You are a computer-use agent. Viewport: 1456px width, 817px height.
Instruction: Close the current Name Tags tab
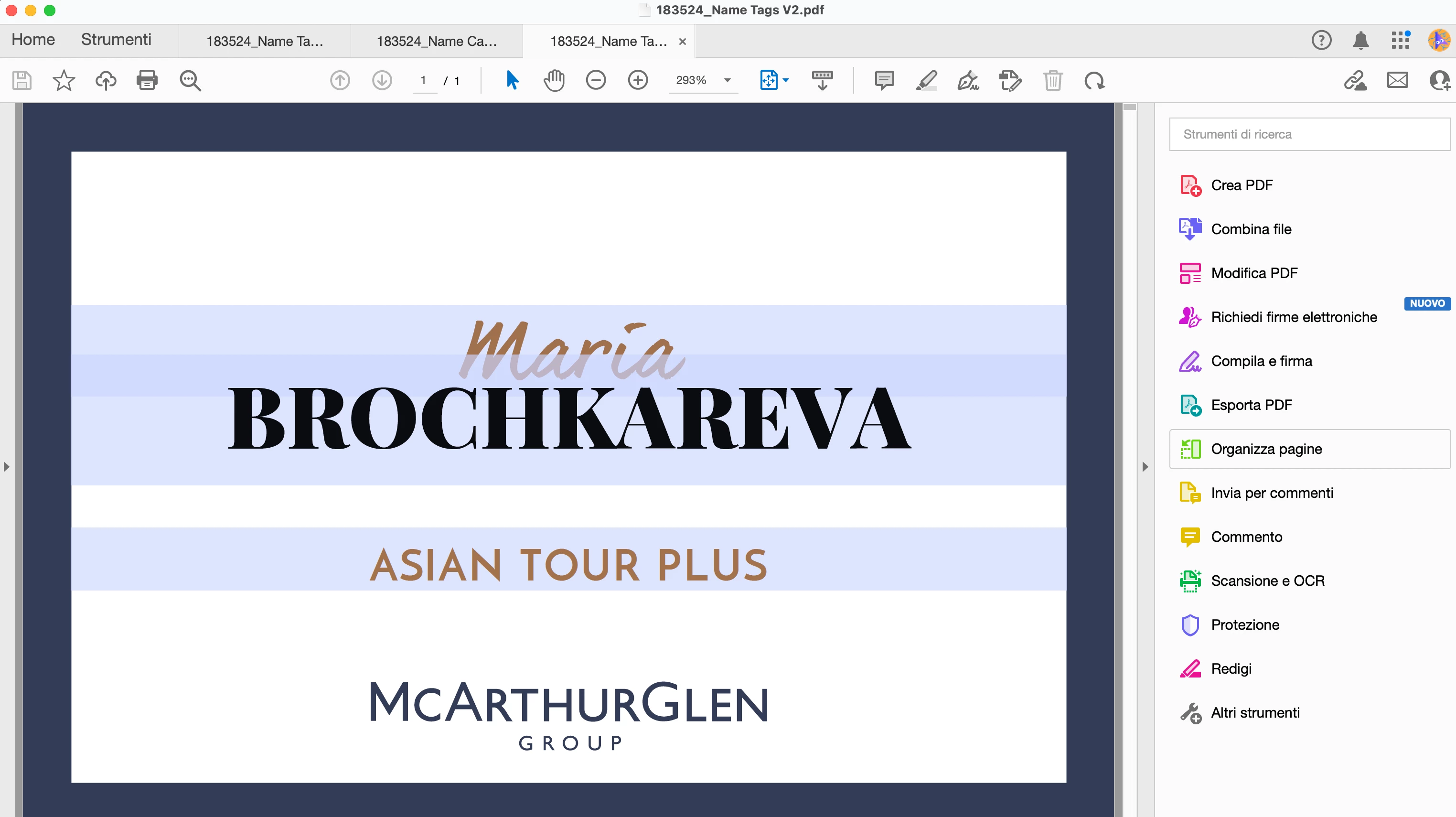pos(682,41)
